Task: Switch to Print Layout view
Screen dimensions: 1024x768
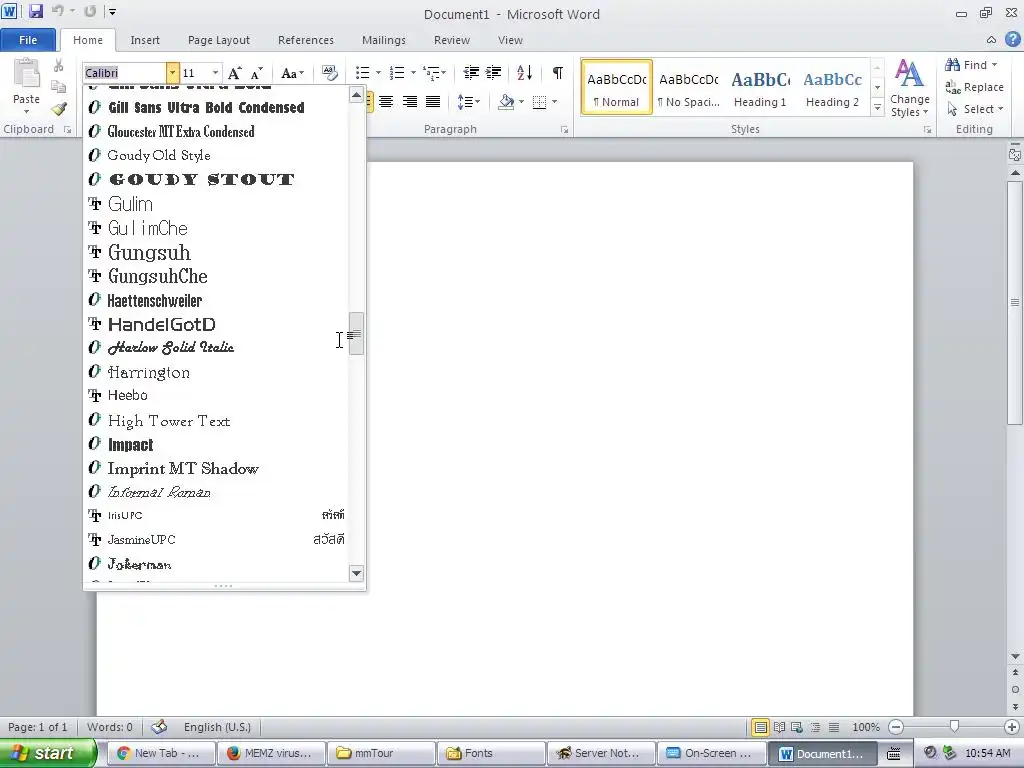Action: (x=761, y=727)
